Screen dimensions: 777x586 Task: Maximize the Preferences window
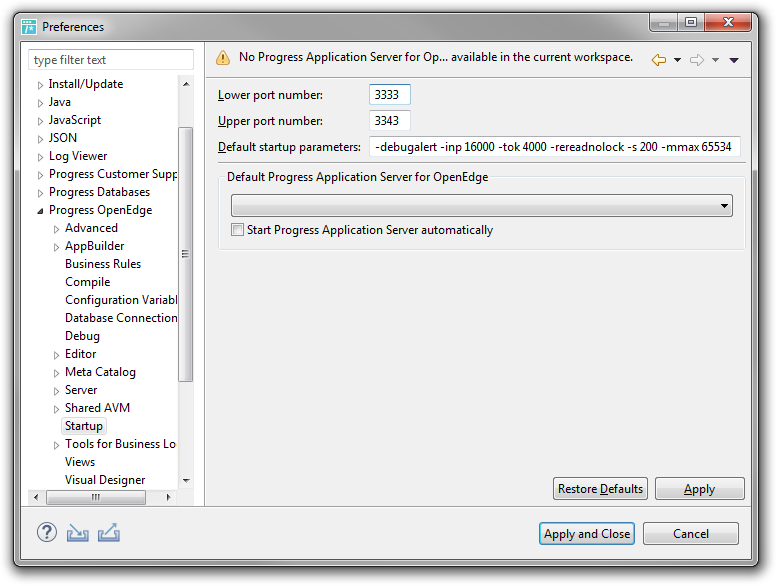[x=691, y=22]
